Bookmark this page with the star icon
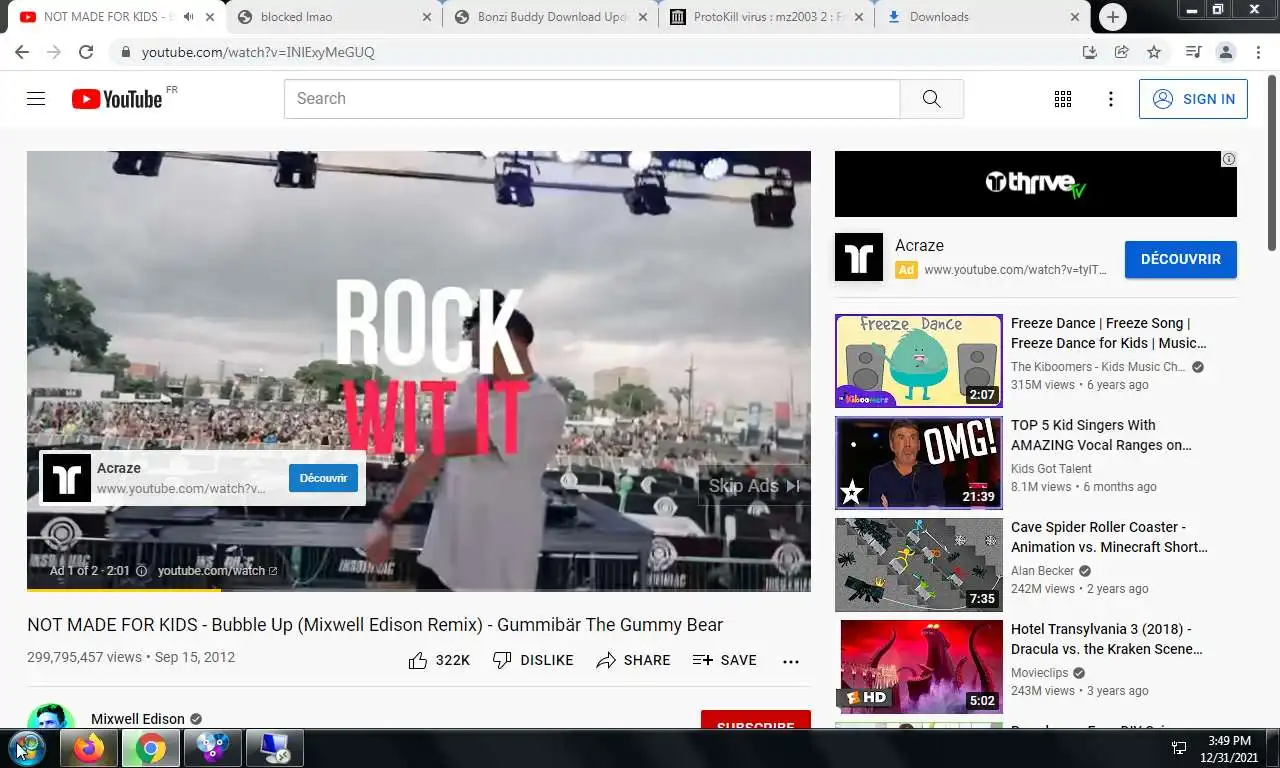 tap(1154, 52)
